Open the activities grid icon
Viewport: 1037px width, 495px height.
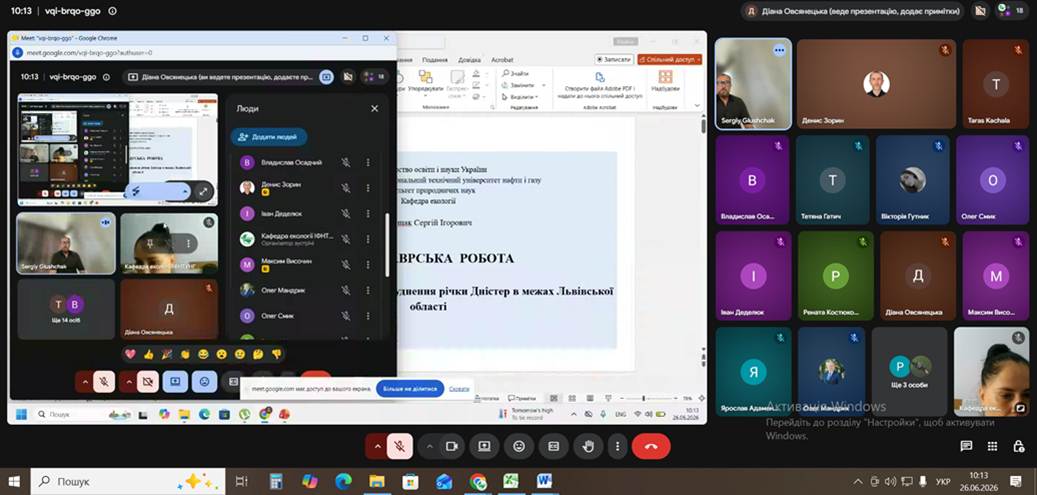(x=992, y=447)
